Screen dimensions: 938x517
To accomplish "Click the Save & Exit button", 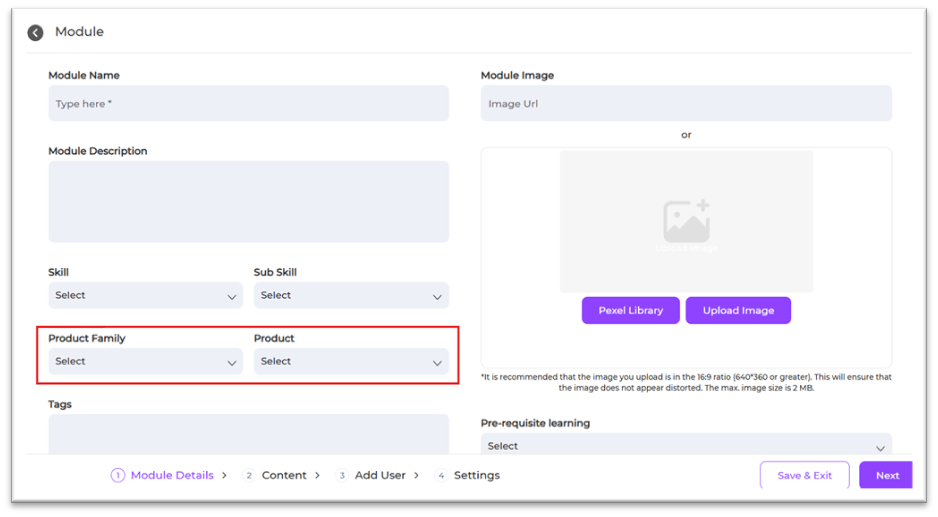I will (x=804, y=476).
